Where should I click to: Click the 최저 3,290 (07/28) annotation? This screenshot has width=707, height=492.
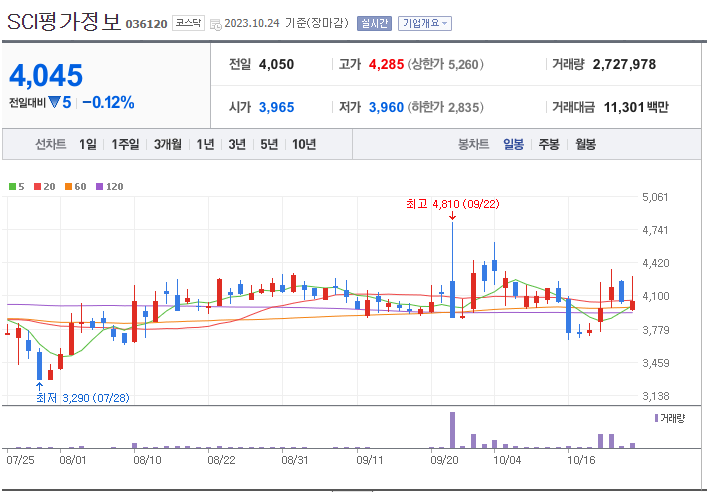(x=83, y=398)
